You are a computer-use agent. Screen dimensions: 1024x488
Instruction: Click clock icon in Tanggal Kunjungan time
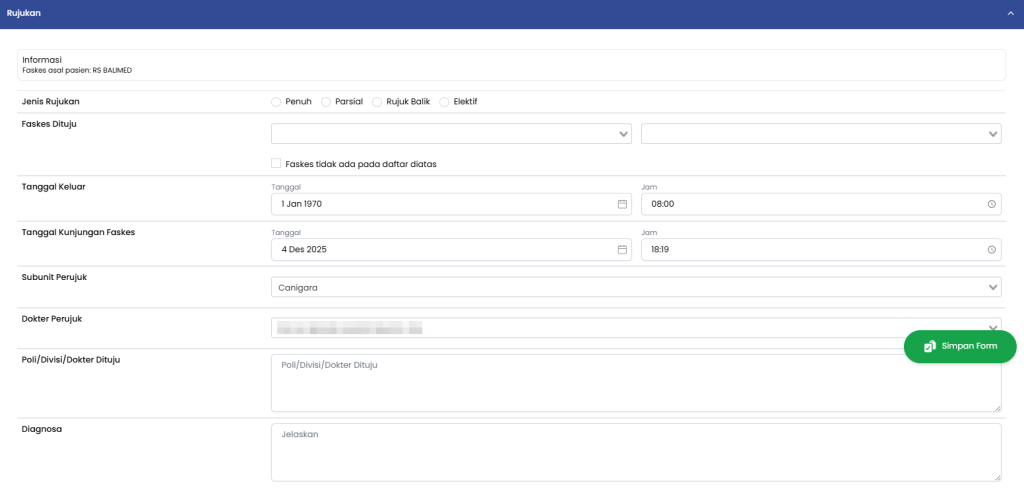tap(991, 250)
